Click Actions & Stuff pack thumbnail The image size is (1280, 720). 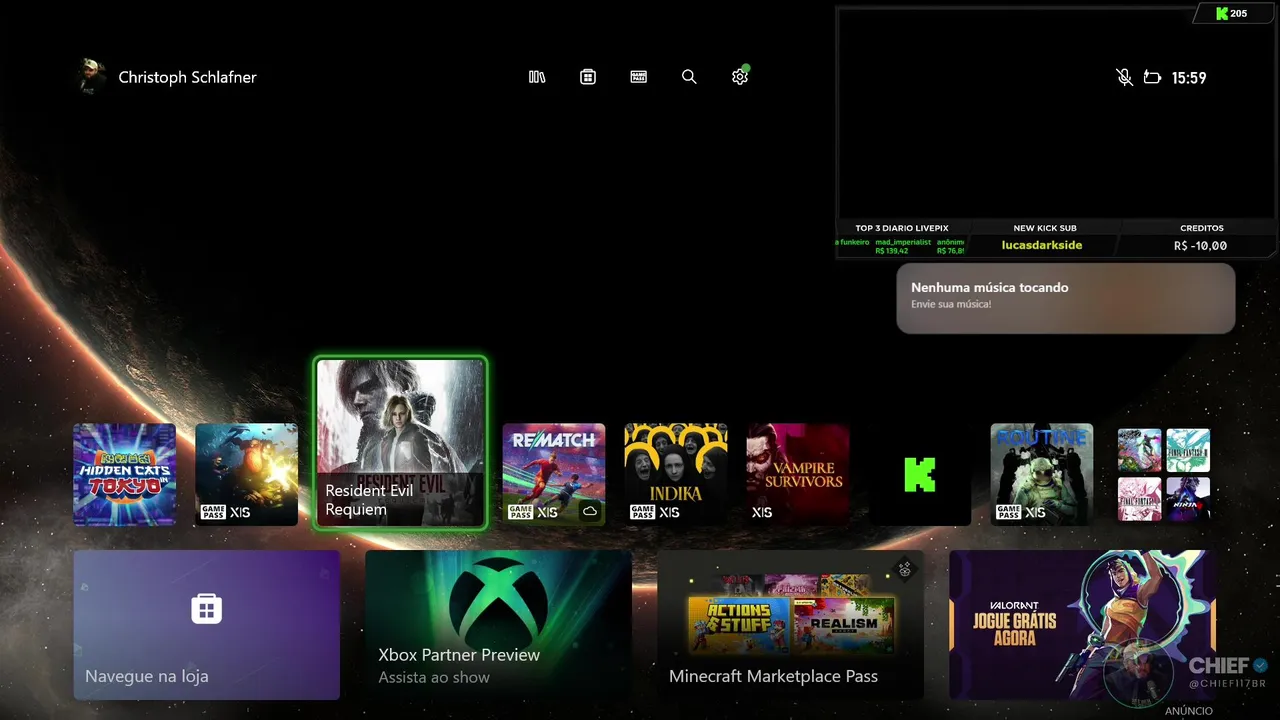pyautogui.click(x=739, y=625)
